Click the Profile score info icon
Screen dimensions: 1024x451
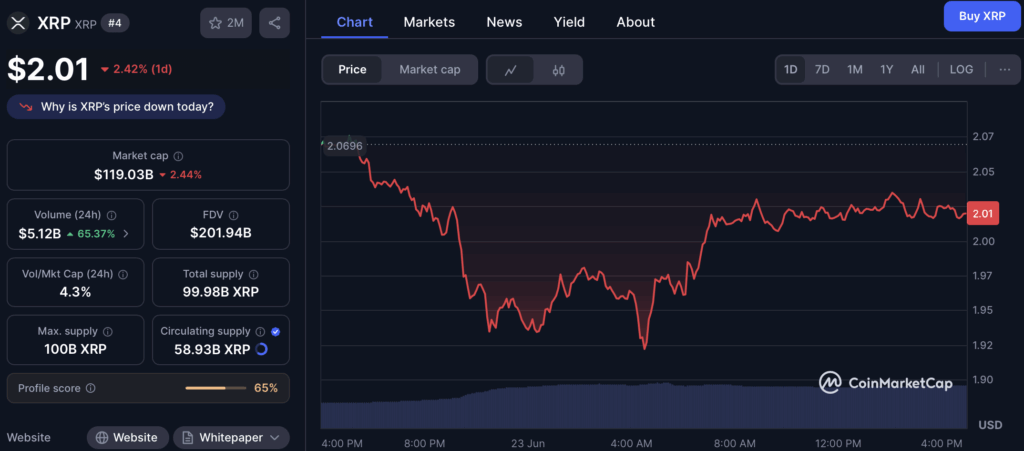91,388
